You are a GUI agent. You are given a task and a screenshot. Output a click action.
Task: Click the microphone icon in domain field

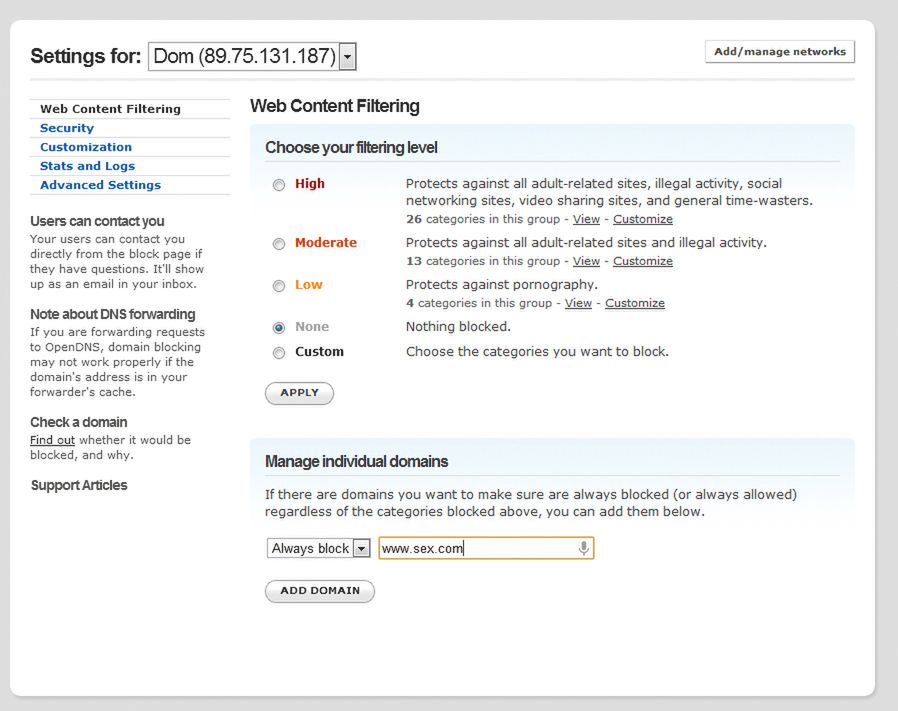coord(584,548)
